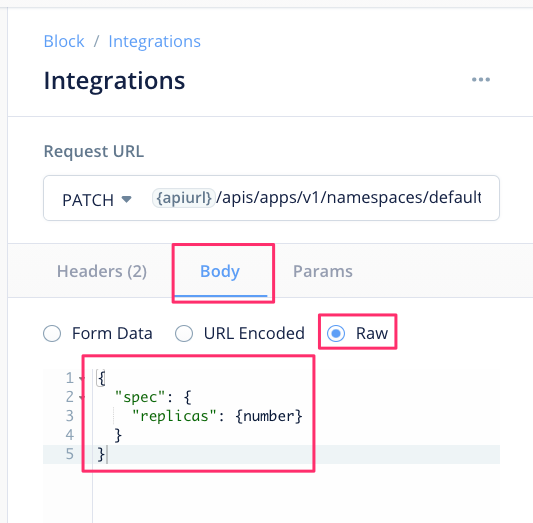Open the three-dot more options menu

tap(481, 80)
